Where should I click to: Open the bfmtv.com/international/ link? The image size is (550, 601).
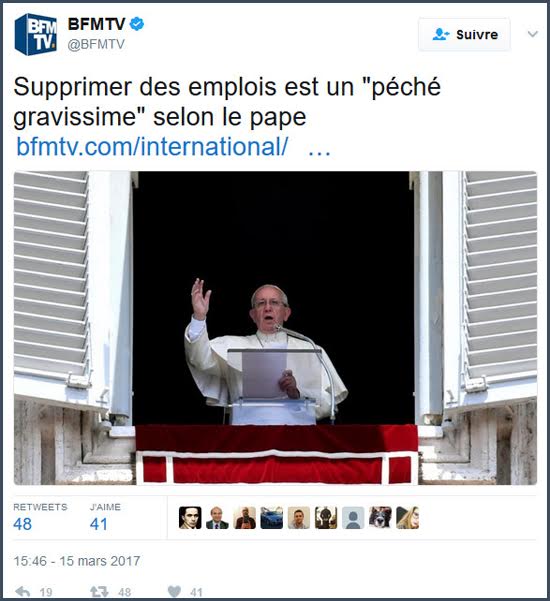coord(152,147)
